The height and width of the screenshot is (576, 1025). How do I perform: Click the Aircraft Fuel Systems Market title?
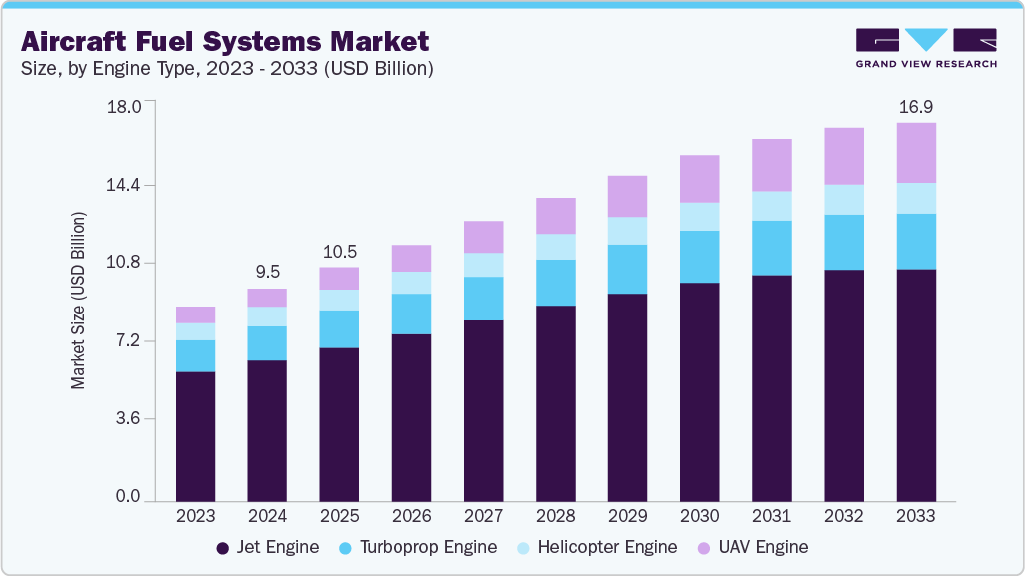pos(223,42)
